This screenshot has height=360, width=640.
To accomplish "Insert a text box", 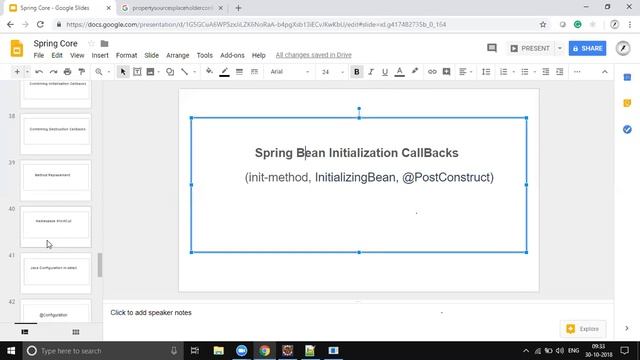I will pyautogui.click(x=137, y=72).
